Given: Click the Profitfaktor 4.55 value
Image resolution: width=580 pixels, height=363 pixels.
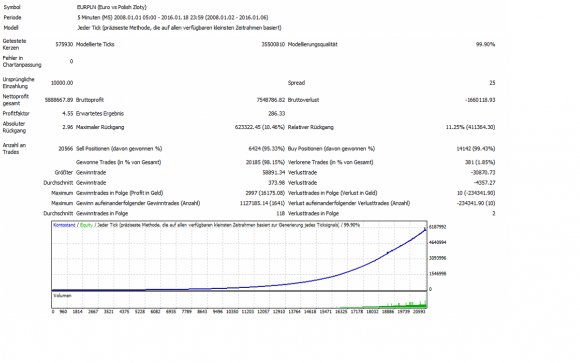Looking at the screenshot, I should [68, 114].
